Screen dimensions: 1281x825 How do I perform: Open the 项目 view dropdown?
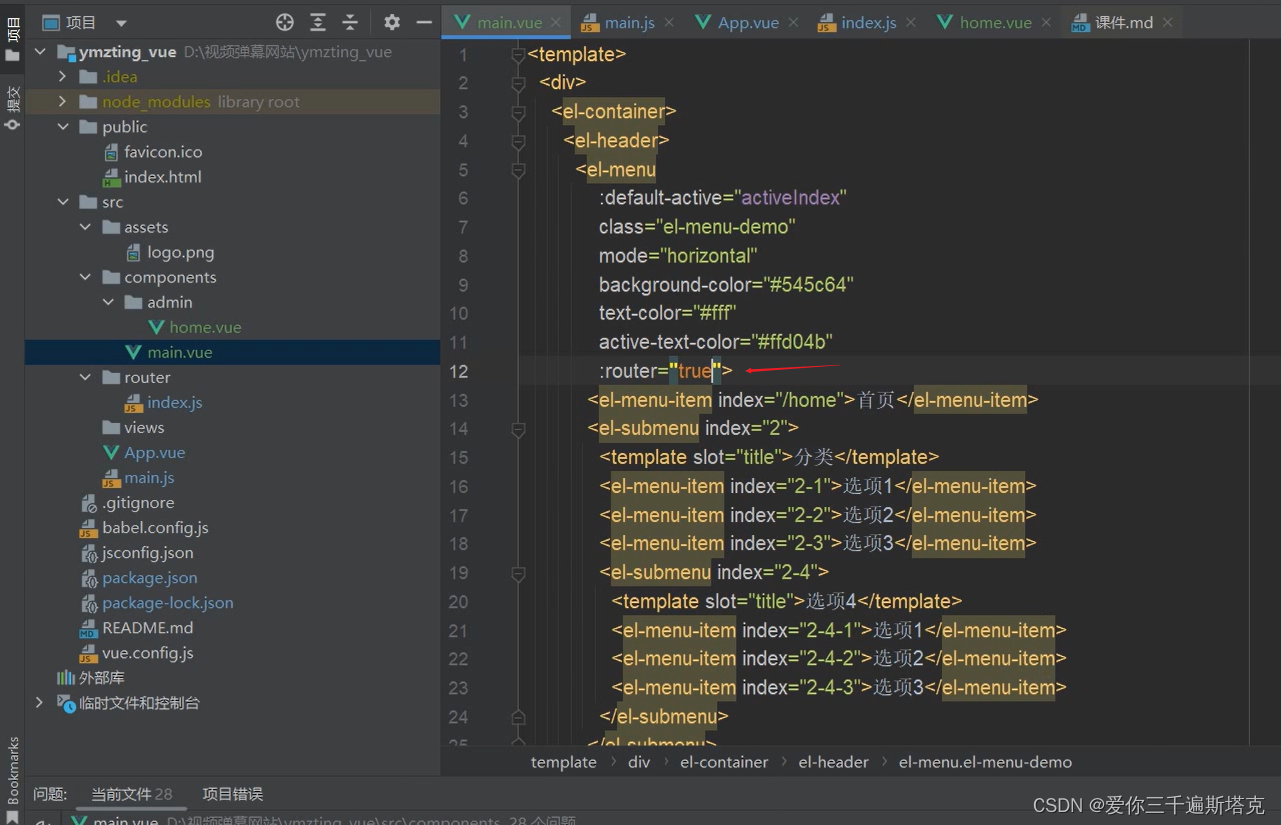(121, 23)
